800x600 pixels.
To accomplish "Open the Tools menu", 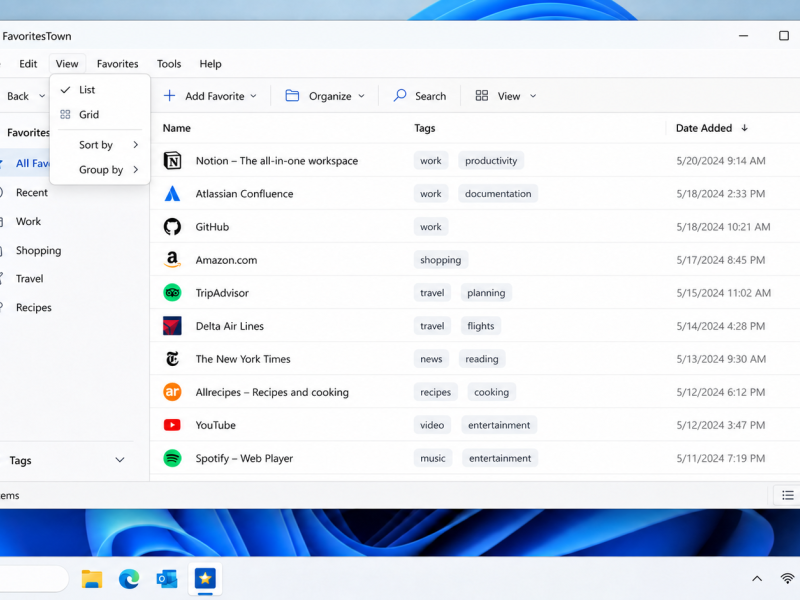I will 169,64.
